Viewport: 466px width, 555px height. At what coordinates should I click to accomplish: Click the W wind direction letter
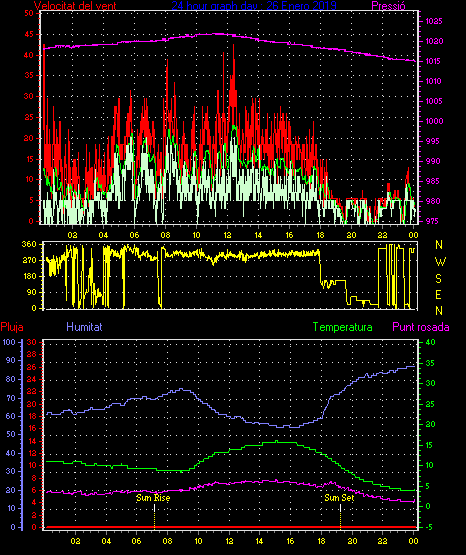(440, 262)
